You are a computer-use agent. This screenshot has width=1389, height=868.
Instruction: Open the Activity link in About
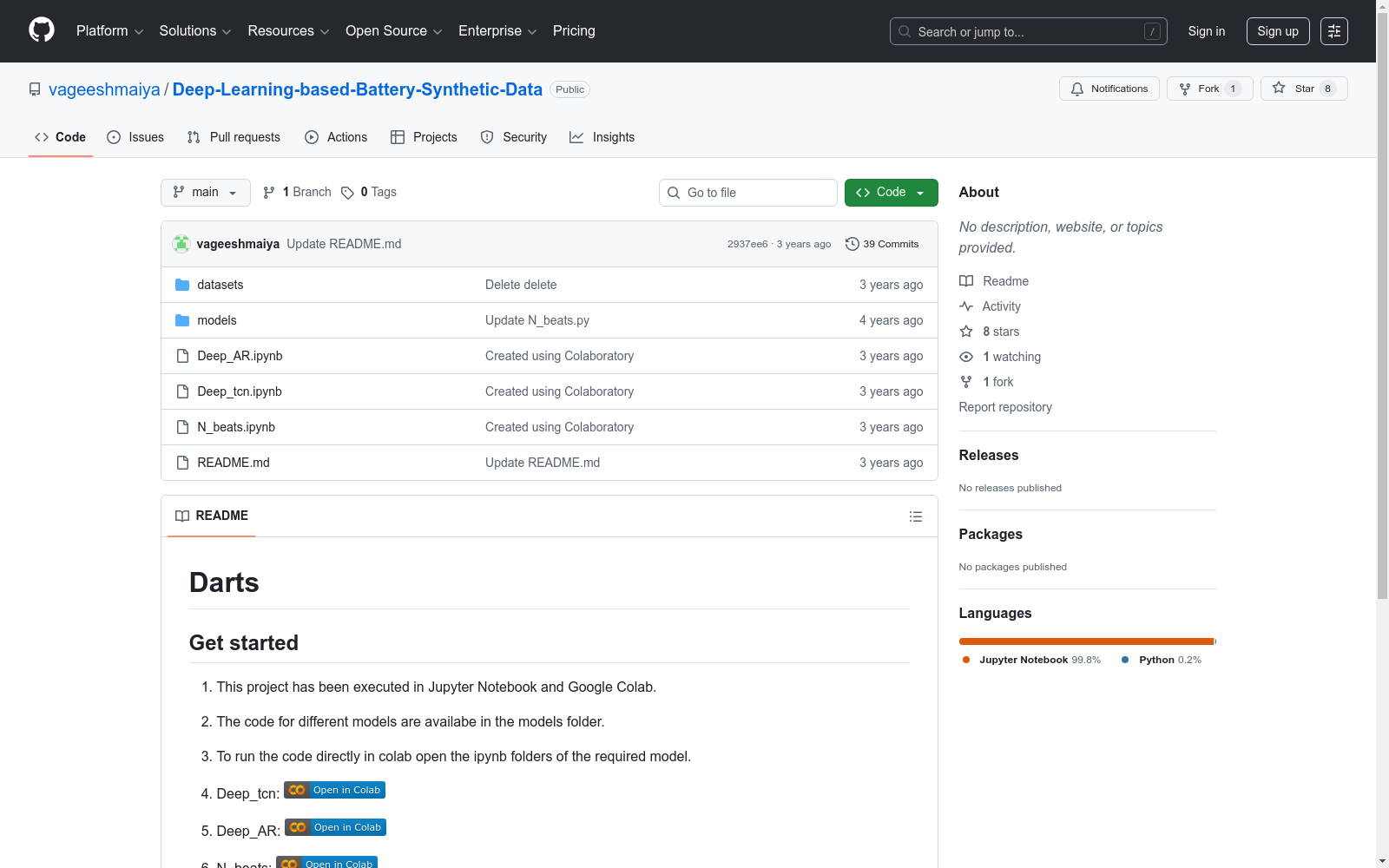point(990,306)
